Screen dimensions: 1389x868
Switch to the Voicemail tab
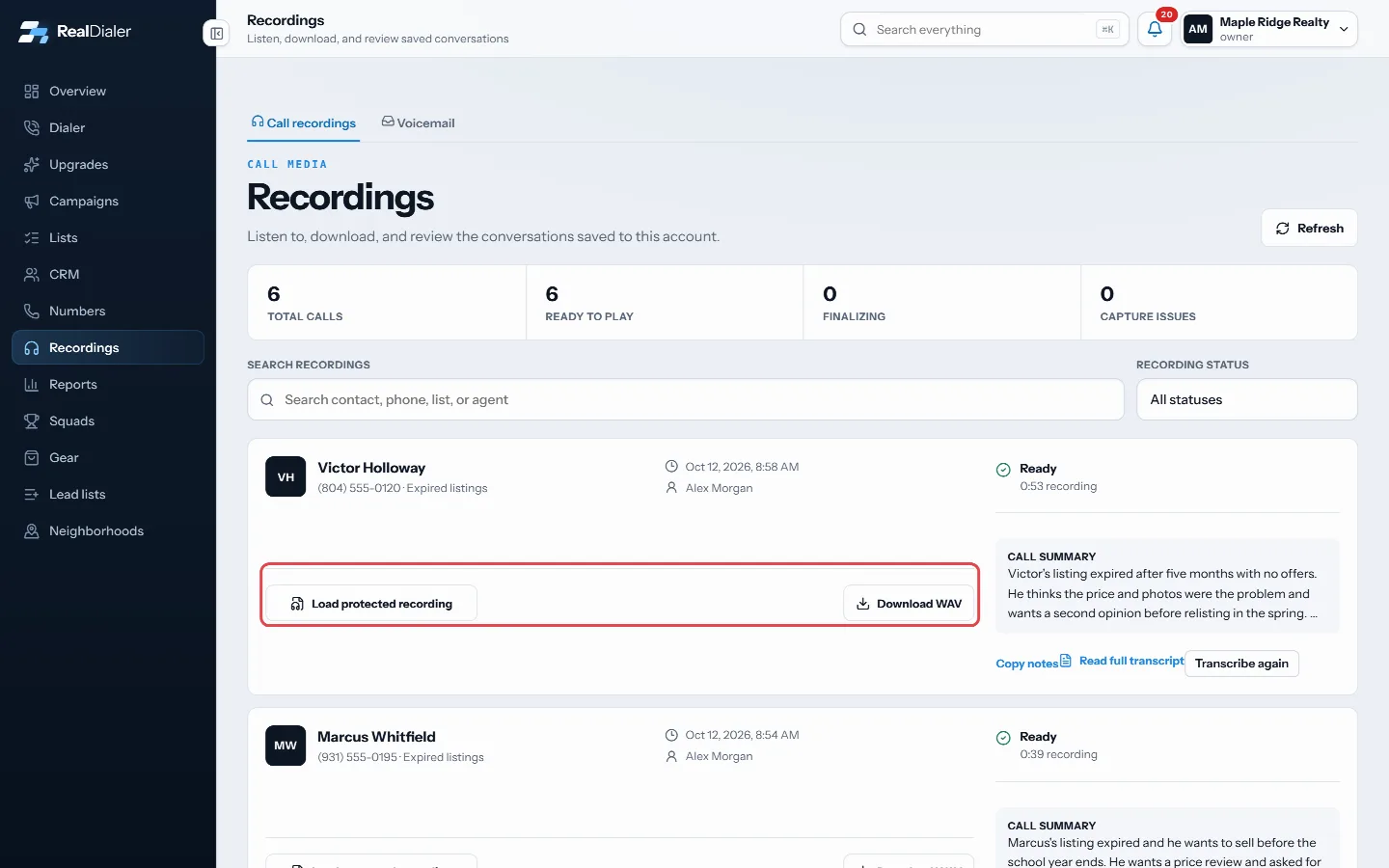pyautogui.click(x=419, y=123)
